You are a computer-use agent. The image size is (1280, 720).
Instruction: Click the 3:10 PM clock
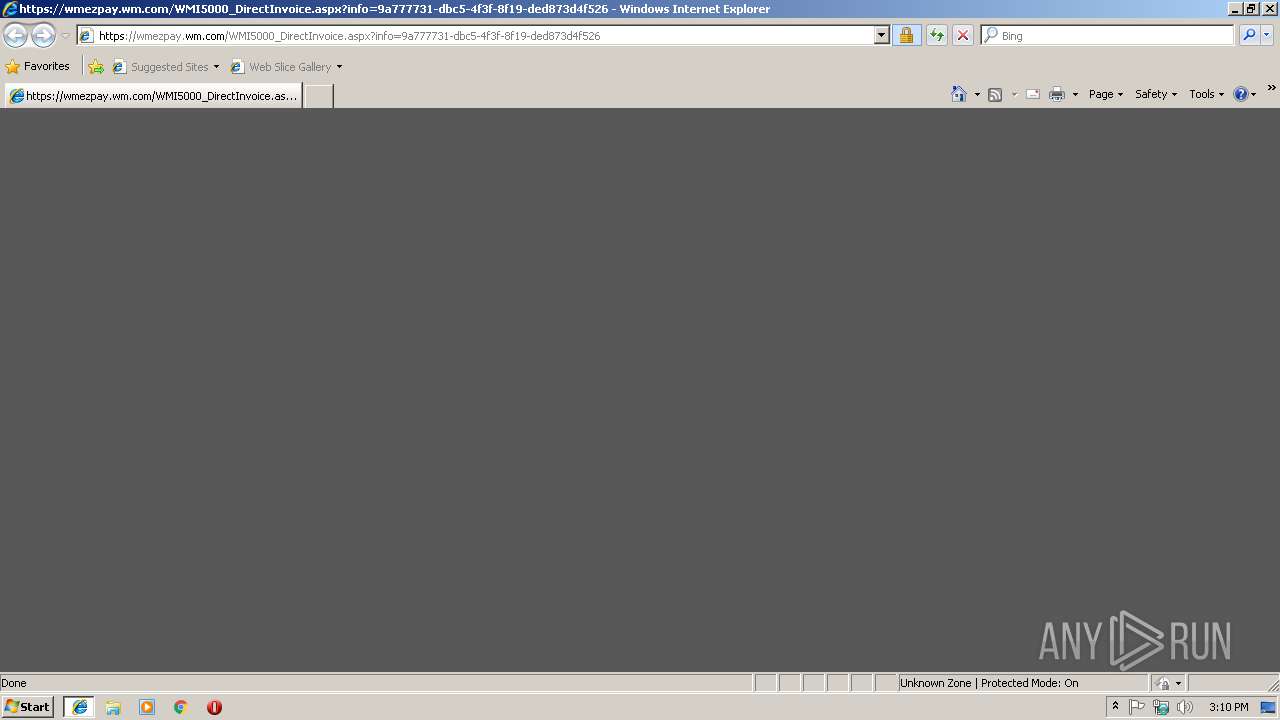(x=1228, y=707)
